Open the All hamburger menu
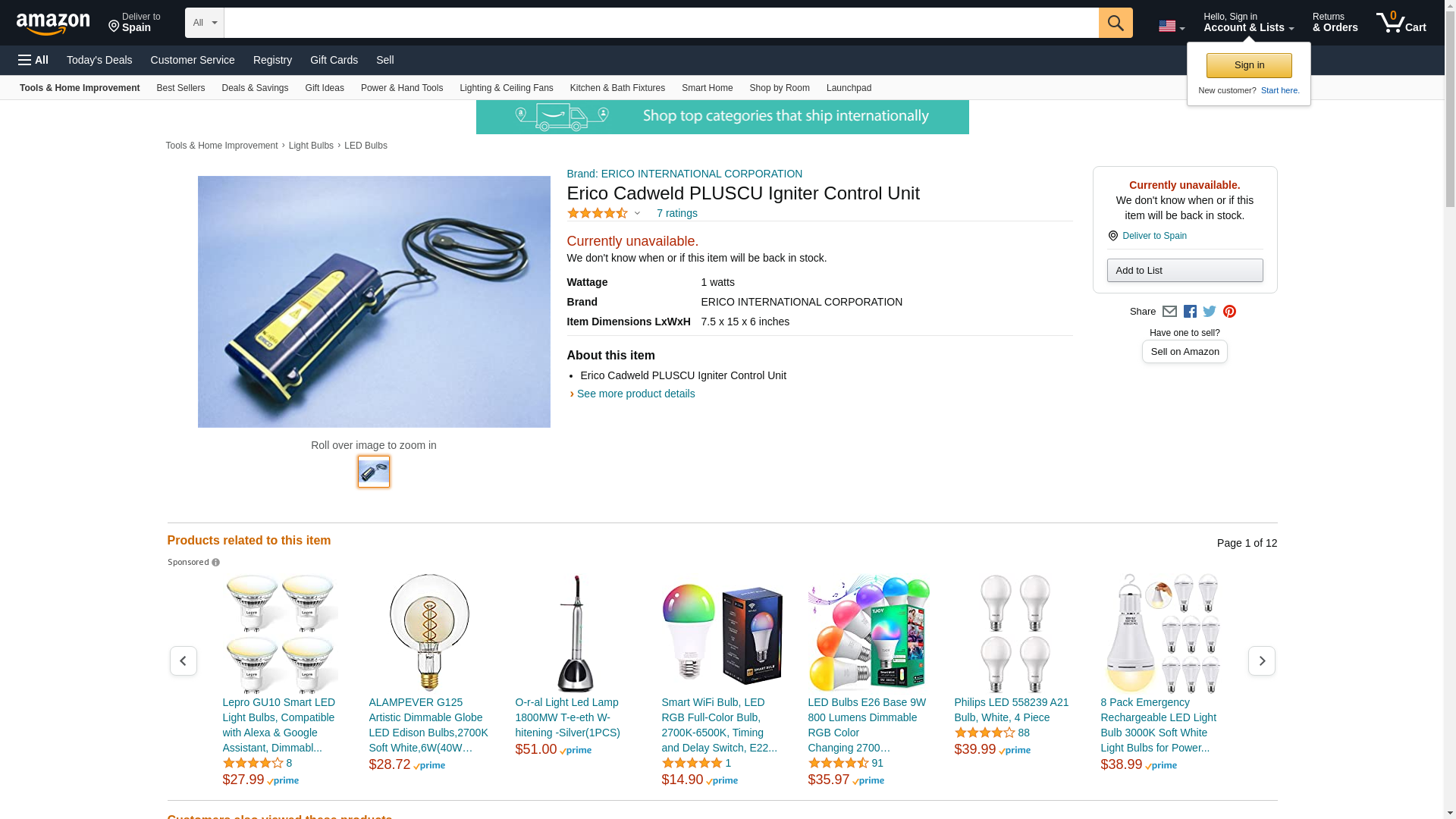This screenshot has width=1456, height=819. point(33,60)
